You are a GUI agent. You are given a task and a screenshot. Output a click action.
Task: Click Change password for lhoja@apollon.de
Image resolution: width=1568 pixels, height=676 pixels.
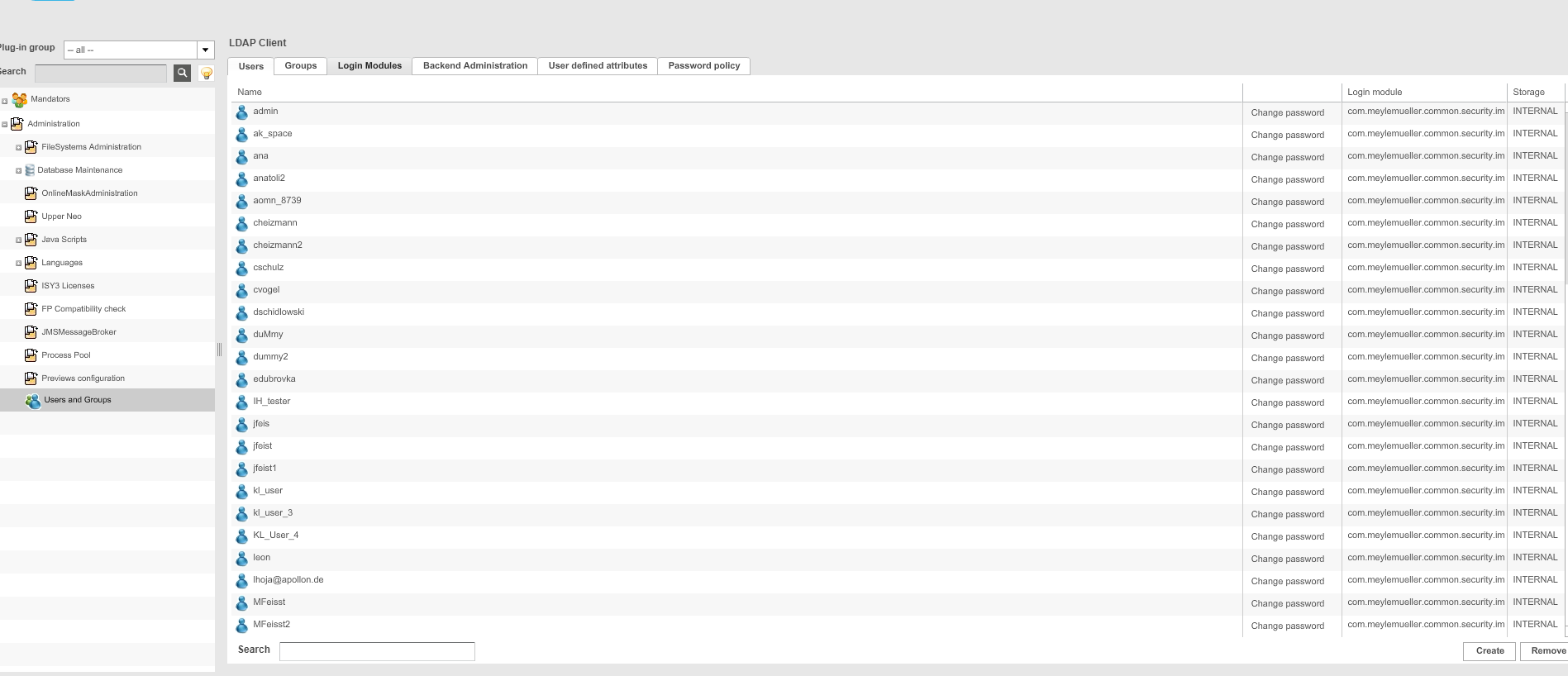pos(1287,582)
